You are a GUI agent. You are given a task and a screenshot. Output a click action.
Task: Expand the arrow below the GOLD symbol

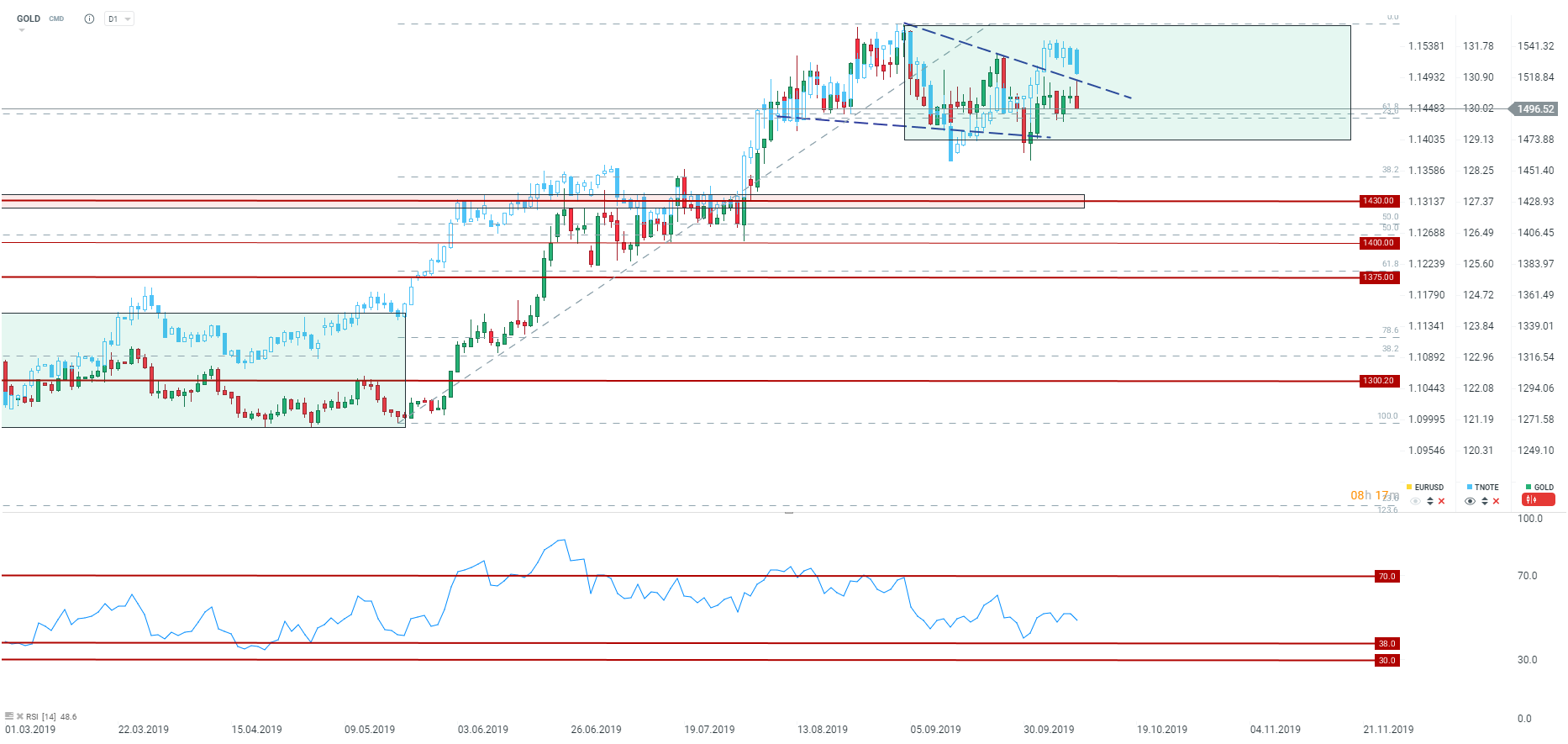pos(22,30)
